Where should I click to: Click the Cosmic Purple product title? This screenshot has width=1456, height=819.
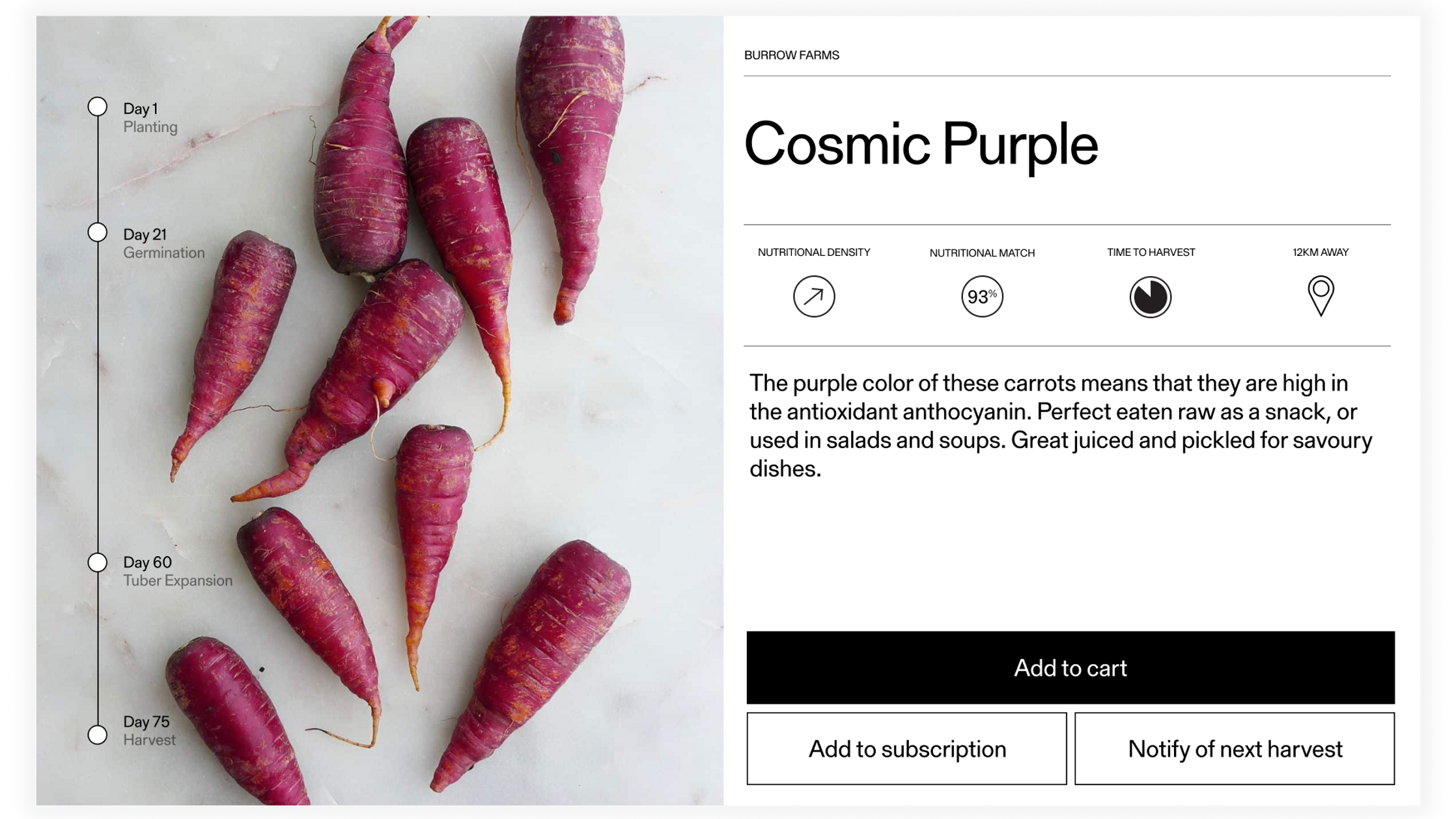920,145
